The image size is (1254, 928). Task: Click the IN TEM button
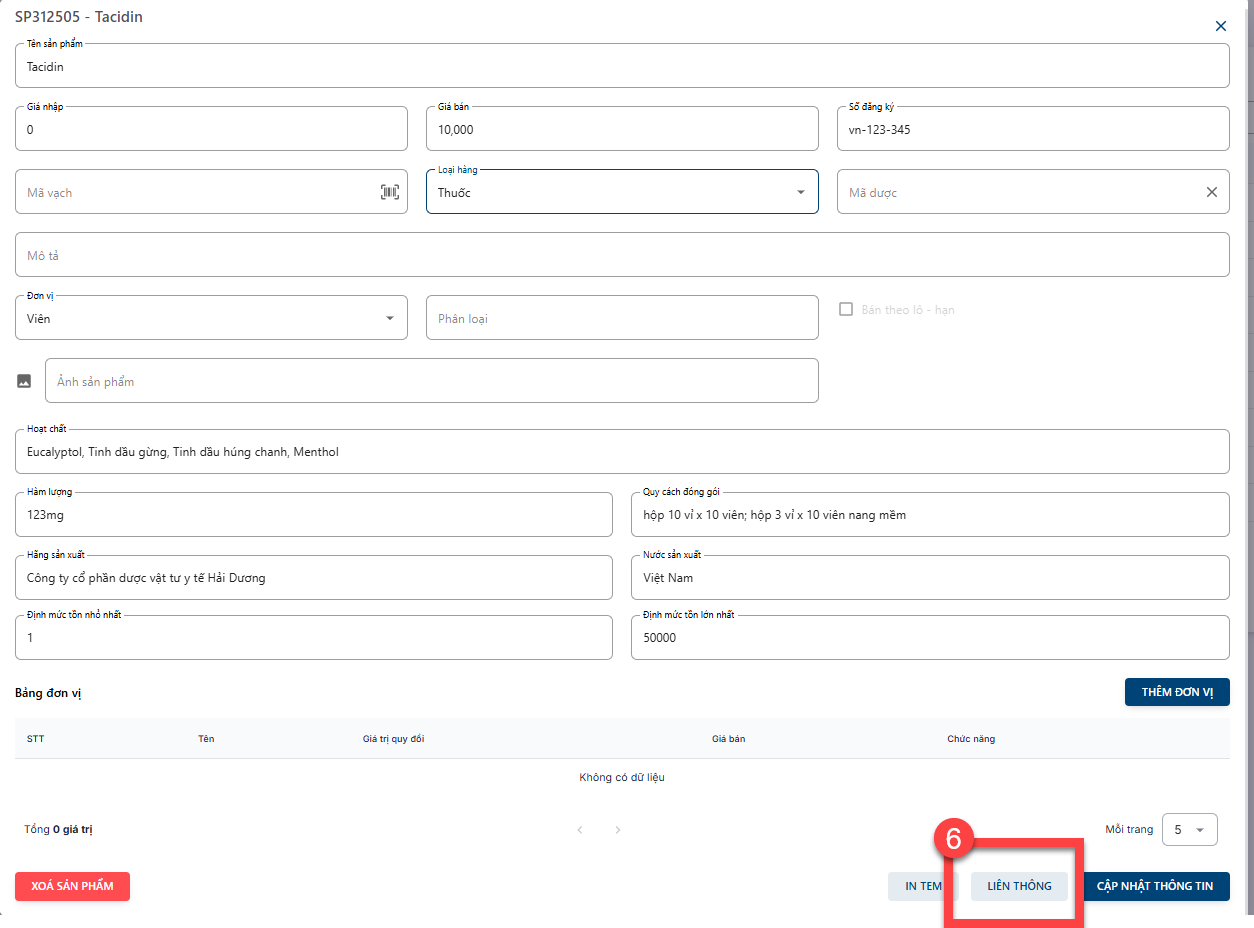click(x=922, y=886)
